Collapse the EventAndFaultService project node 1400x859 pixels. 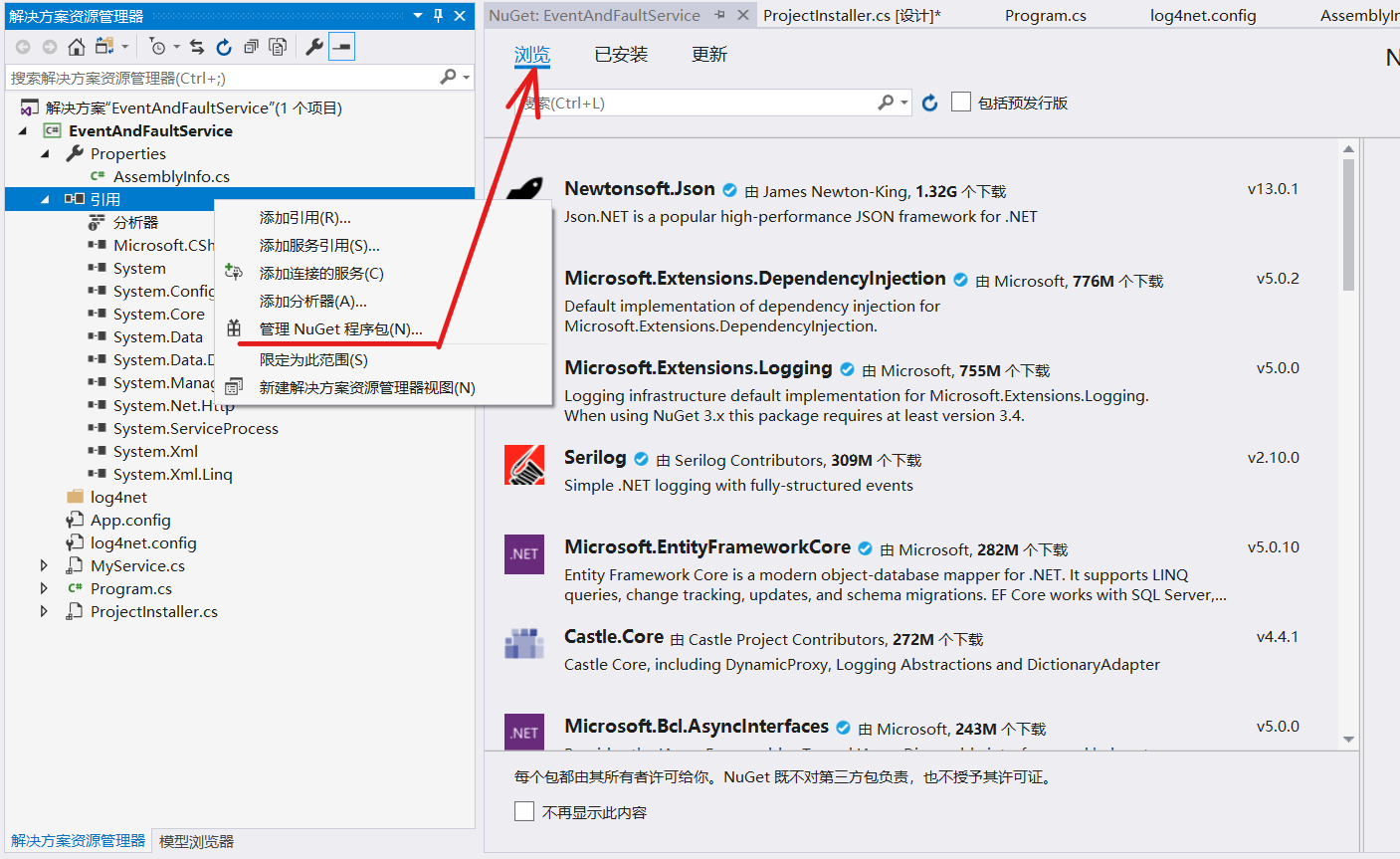click(23, 130)
